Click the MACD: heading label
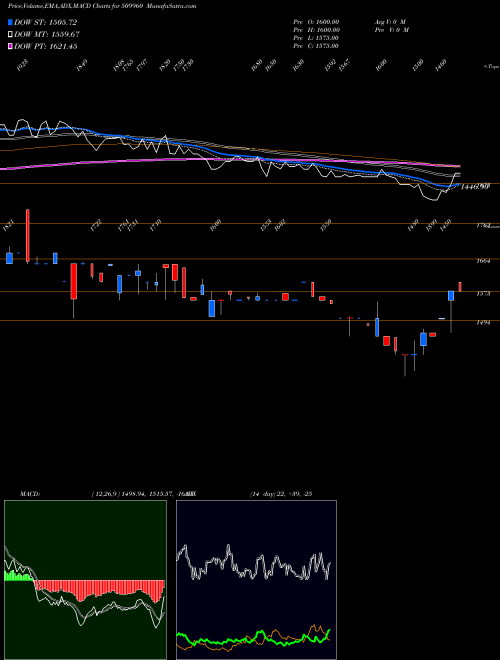The height and width of the screenshot is (660, 500). (x=29, y=494)
